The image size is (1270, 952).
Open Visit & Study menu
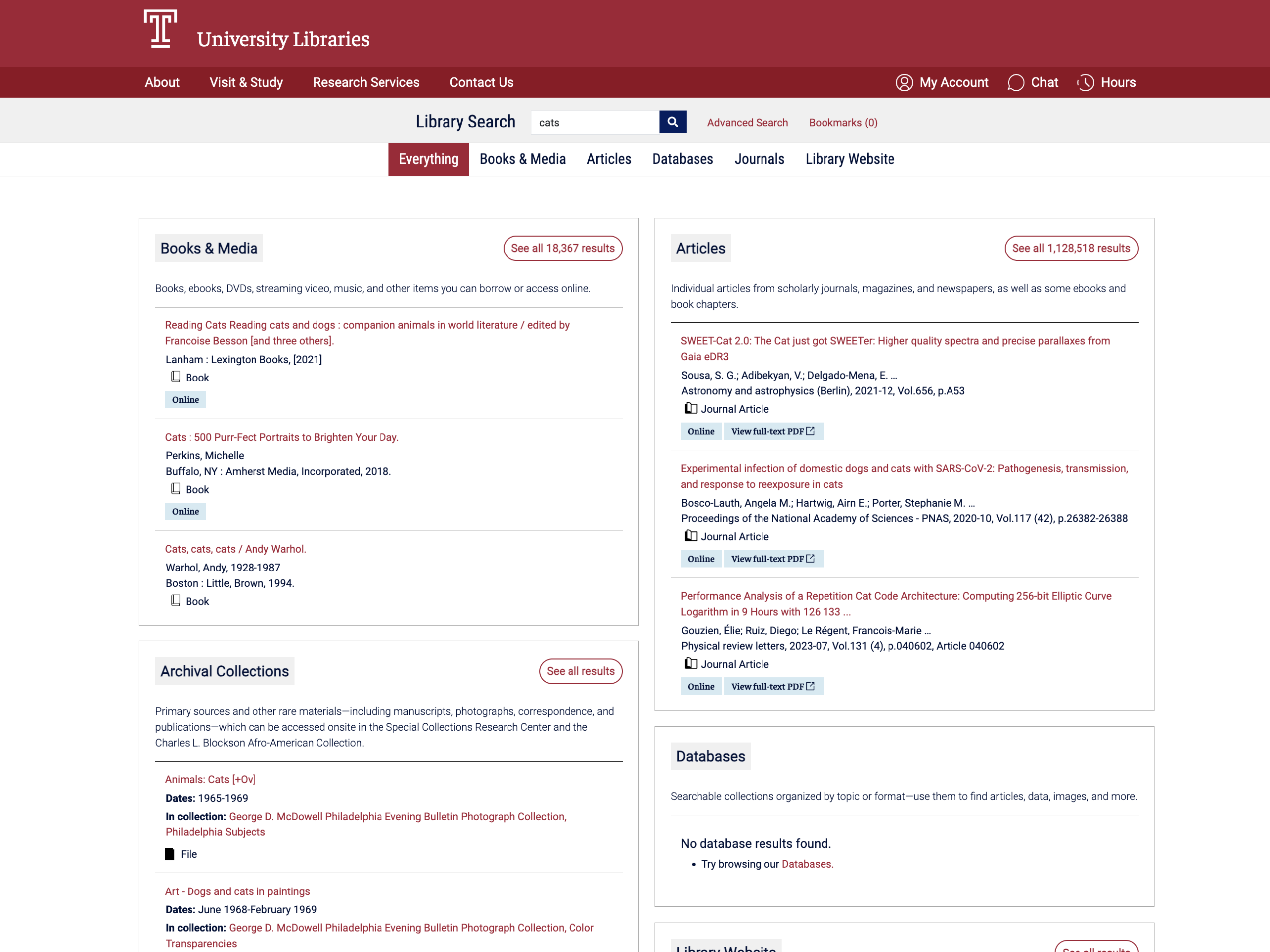(246, 83)
